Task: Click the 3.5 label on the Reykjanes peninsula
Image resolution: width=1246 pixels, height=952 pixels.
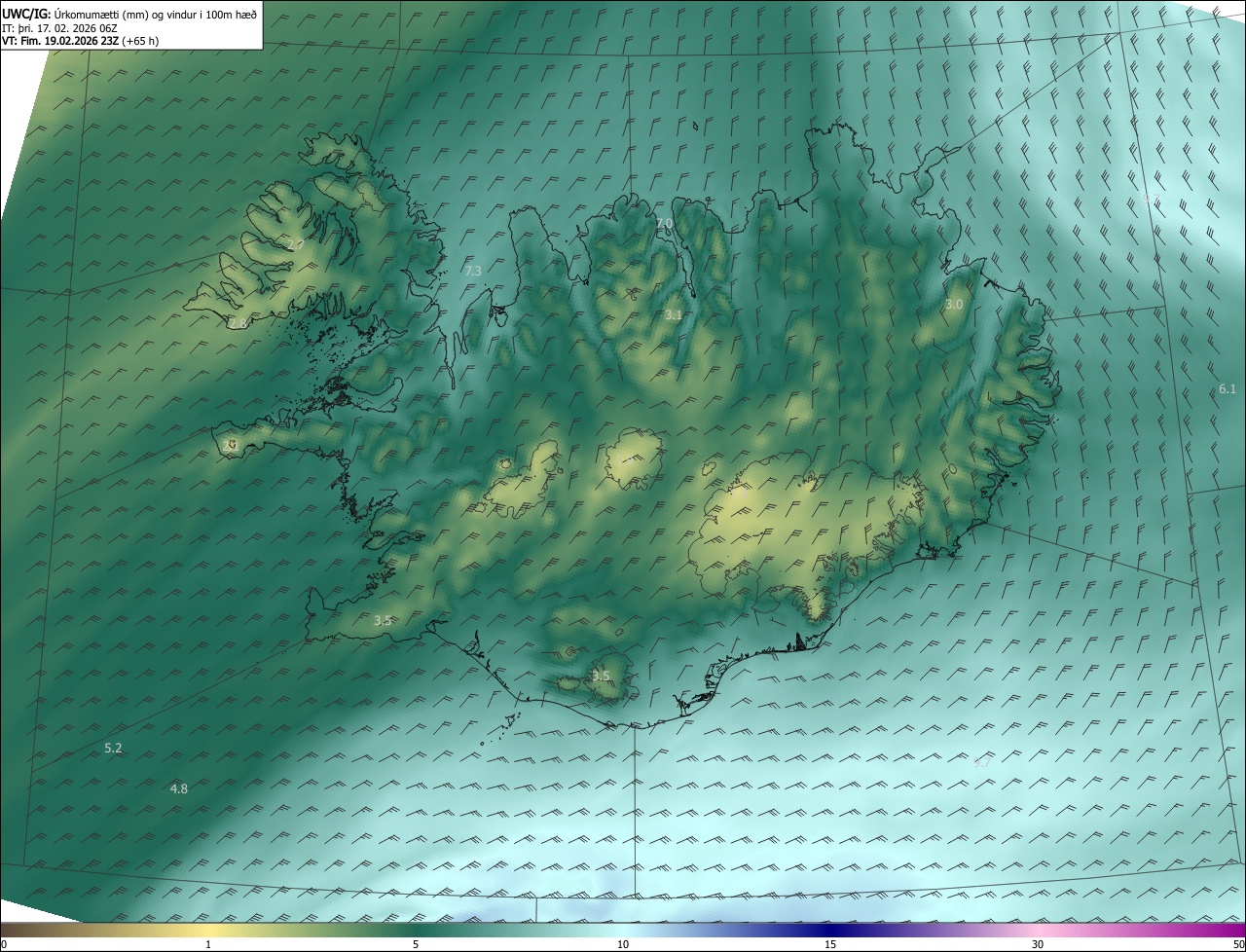Action: [383, 621]
